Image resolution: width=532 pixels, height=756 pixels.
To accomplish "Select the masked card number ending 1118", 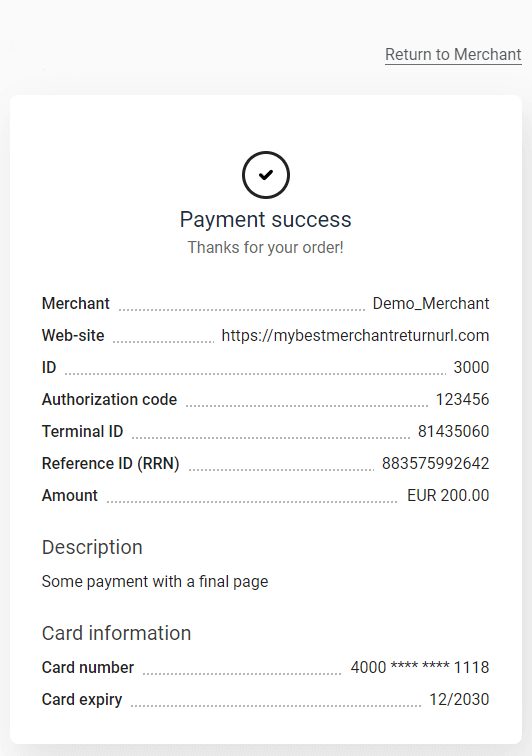I will pos(420,667).
